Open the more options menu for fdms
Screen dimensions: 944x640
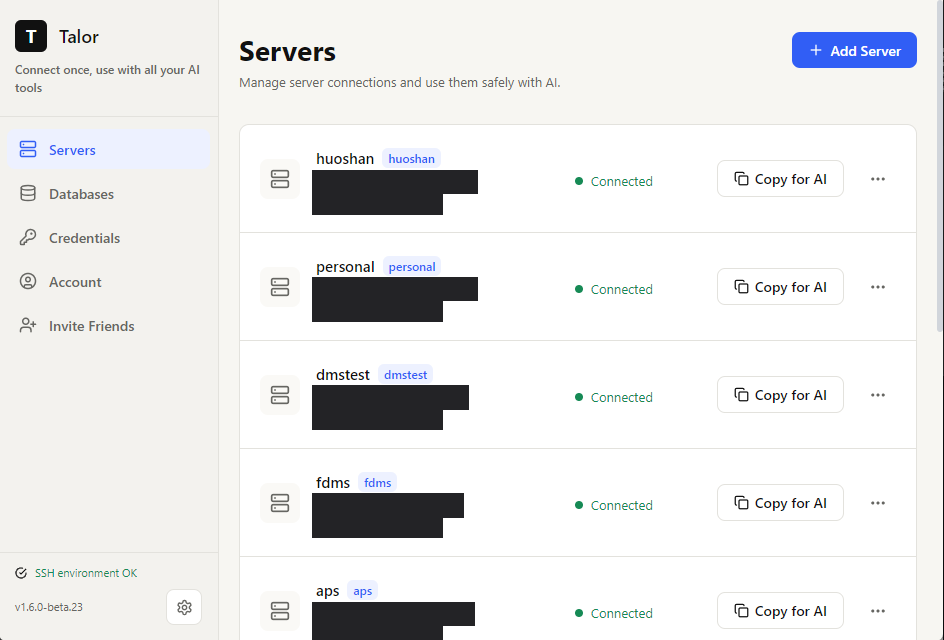pos(878,503)
